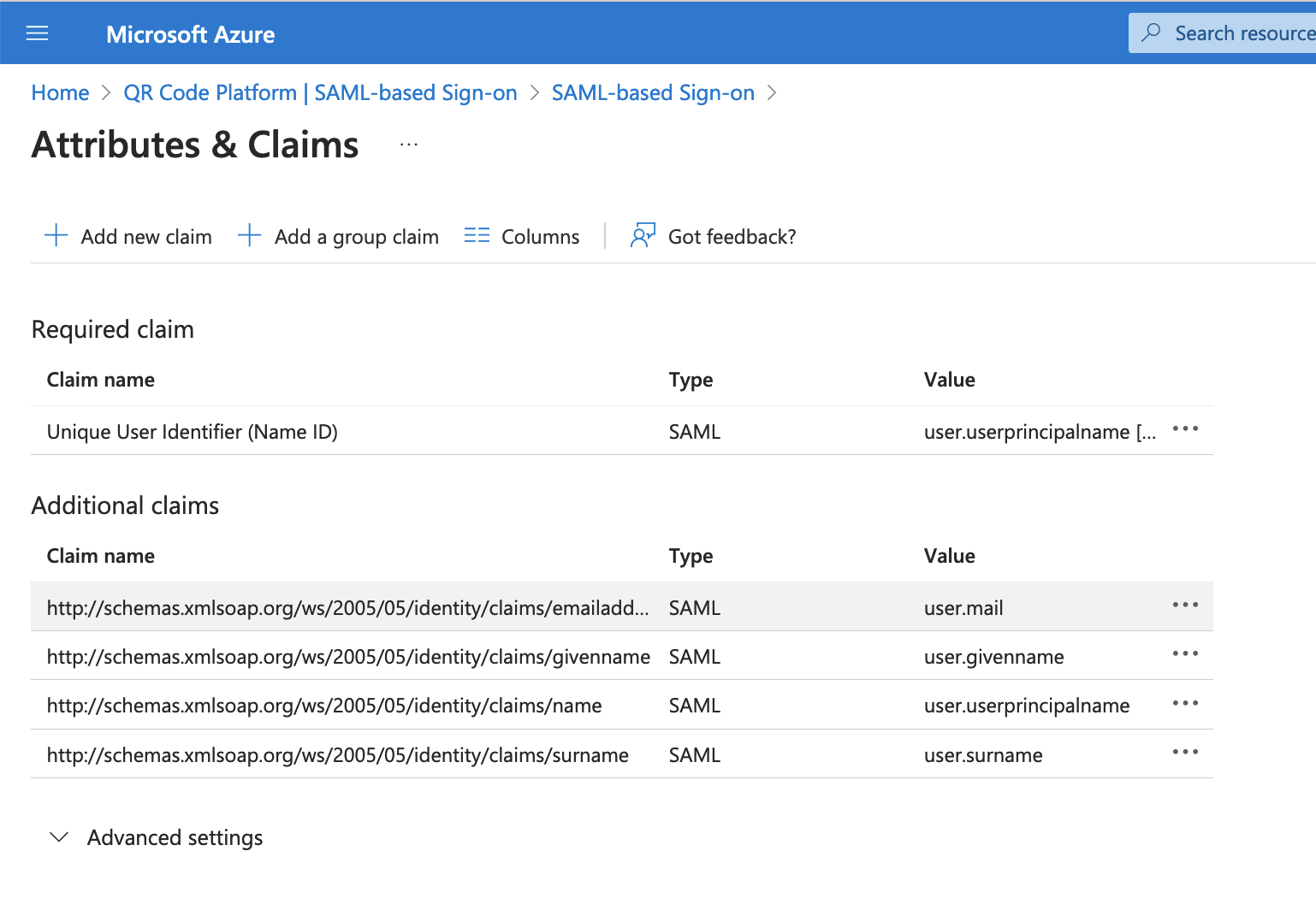1316x910 pixels.
Task: Open ellipsis menu for givenname claim row
Action: 1185,653
